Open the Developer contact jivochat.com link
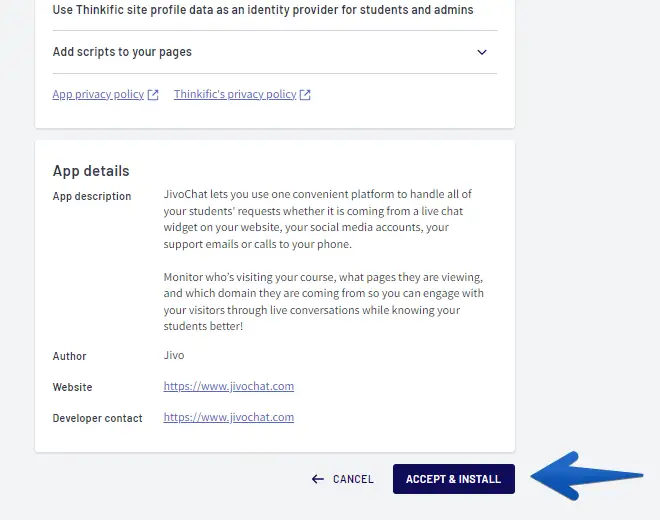This screenshot has width=660, height=520. (x=229, y=417)
